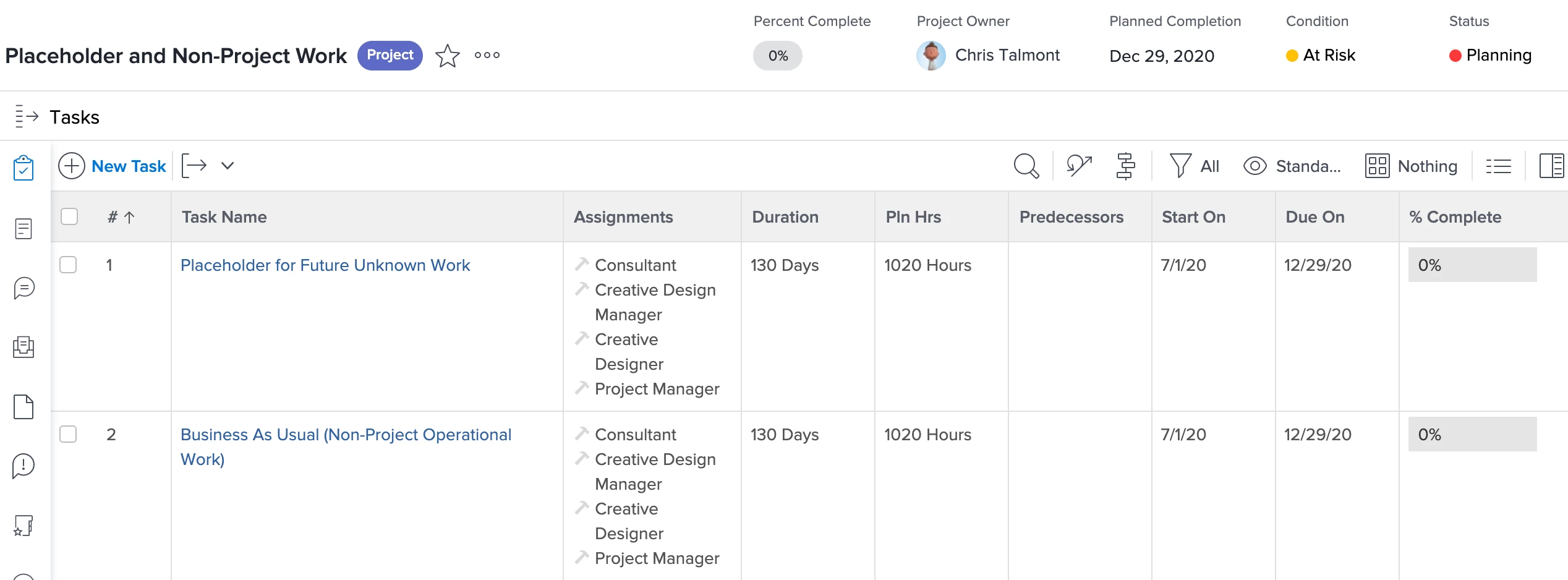Viewport: 1568px width, 580px height.
Task: Expand the export chevron dropdown
Action: coord(228,166)
